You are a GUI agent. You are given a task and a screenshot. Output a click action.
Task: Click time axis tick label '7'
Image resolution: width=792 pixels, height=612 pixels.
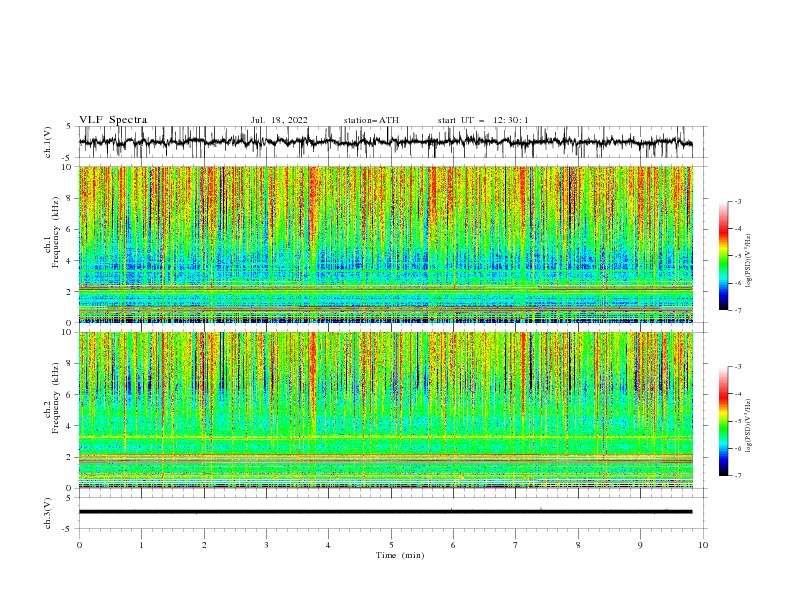pos(516,545)
